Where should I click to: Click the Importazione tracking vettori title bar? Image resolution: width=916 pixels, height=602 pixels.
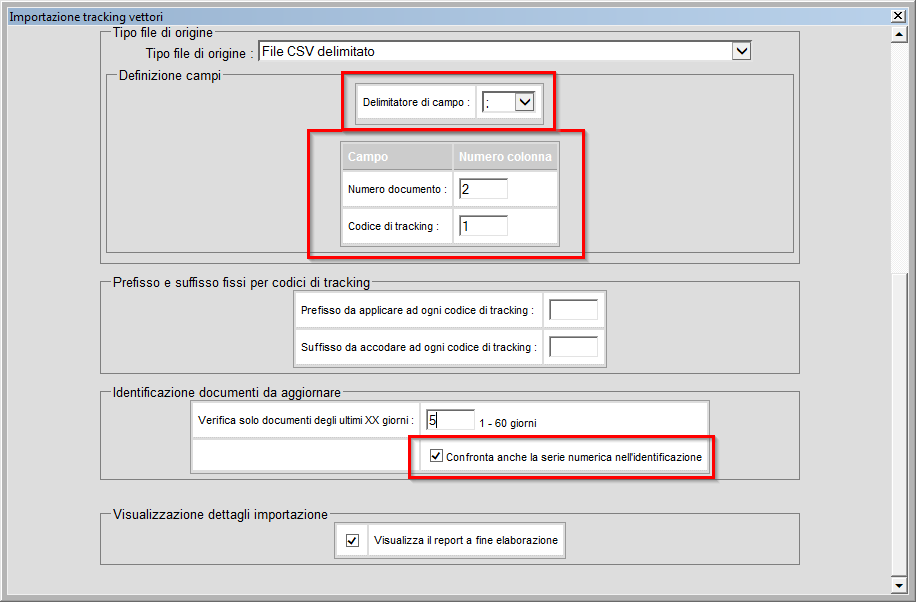pos(400,16)
